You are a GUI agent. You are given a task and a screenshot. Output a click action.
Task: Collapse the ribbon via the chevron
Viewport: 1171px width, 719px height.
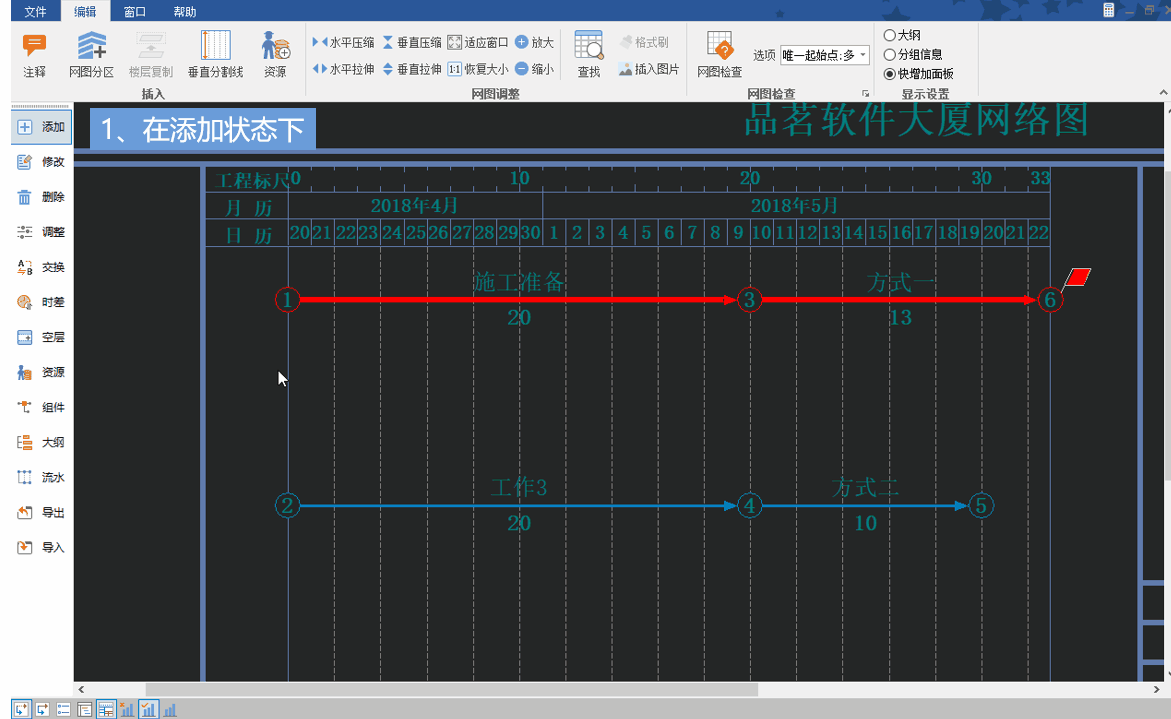(1163, 93)
